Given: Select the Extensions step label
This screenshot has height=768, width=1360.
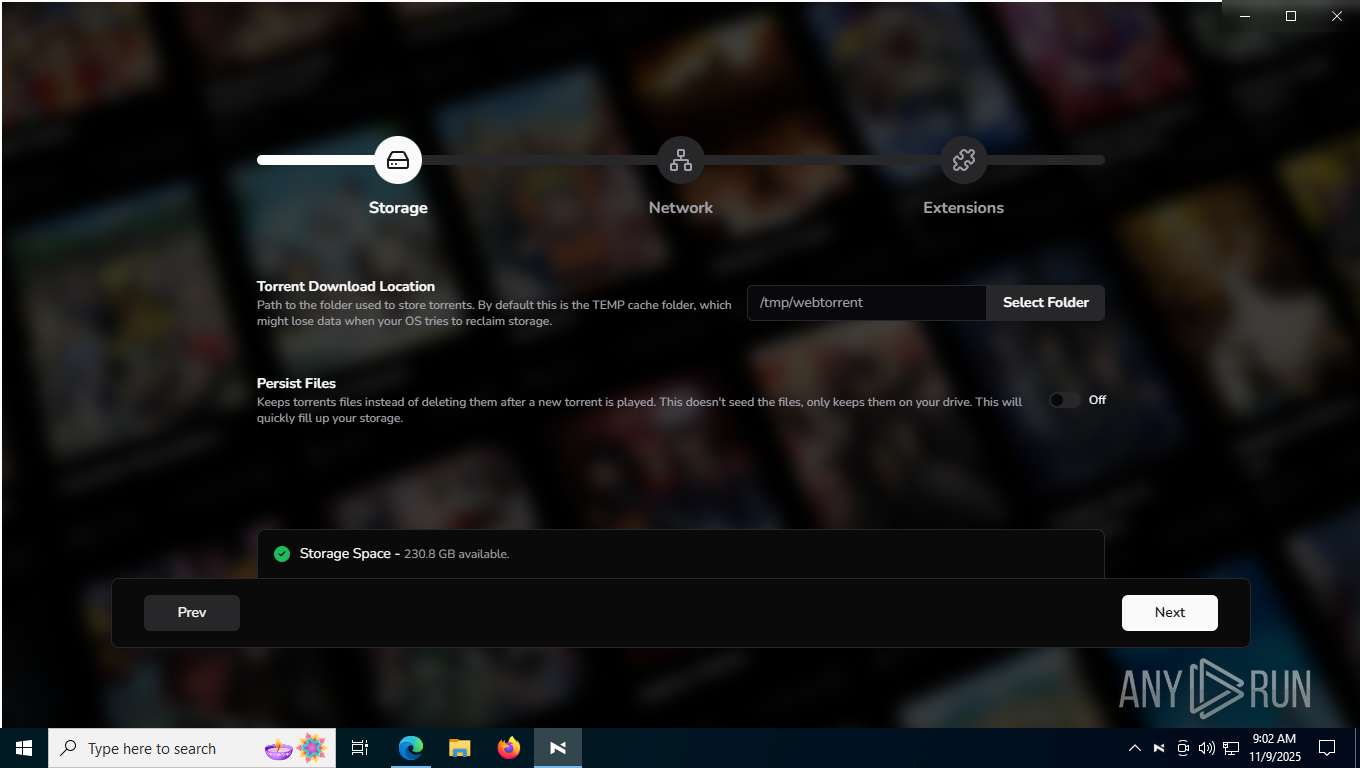Looking at the screenshot, I should coord(963,208).
